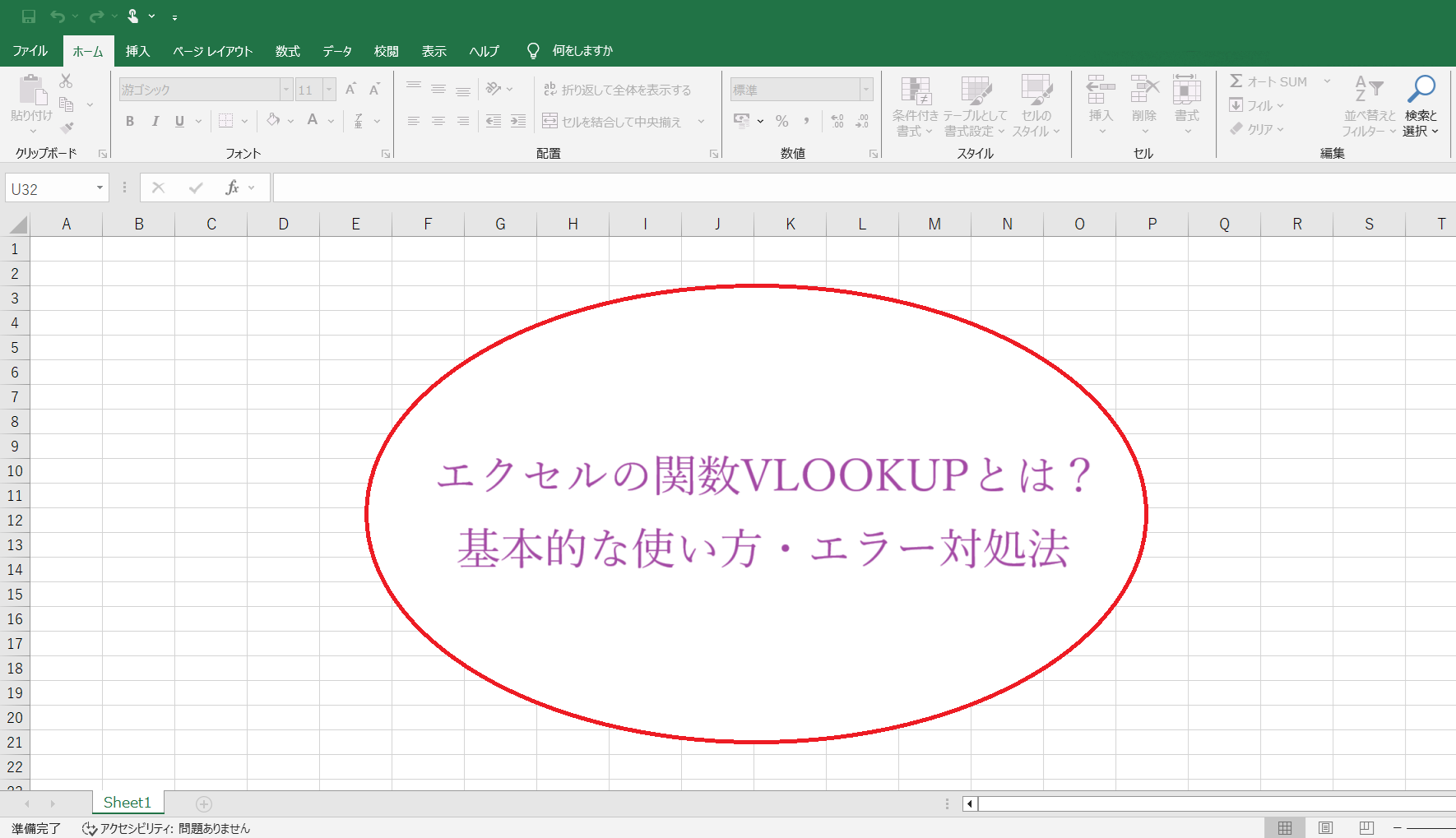Click the Save icon in quick access toolbar

click(x=29, y=16)
